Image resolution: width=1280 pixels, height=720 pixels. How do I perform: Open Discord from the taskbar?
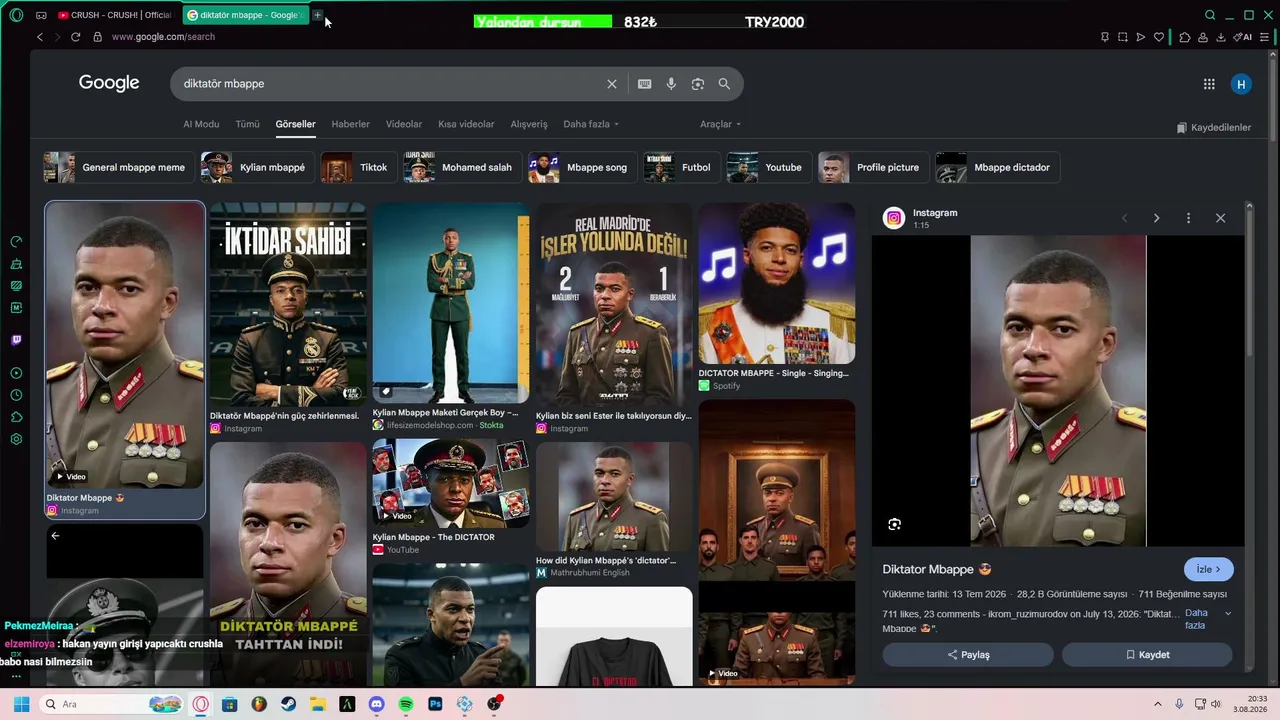click(376, 704)
